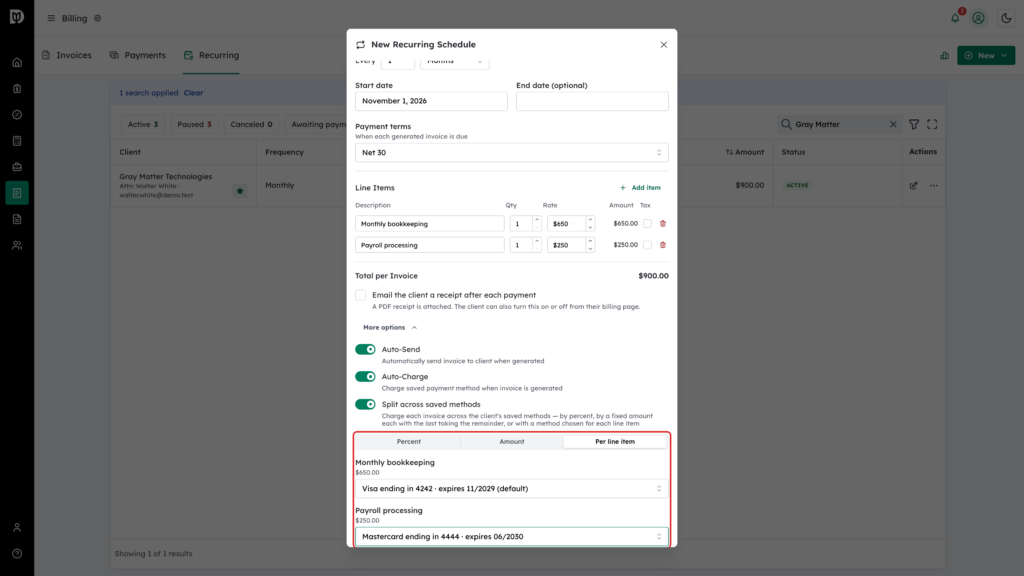This screenshot has width=1024, height=576.
Task: Open Payroll processing payment method dropdown
Action: (x=511, y=537)
